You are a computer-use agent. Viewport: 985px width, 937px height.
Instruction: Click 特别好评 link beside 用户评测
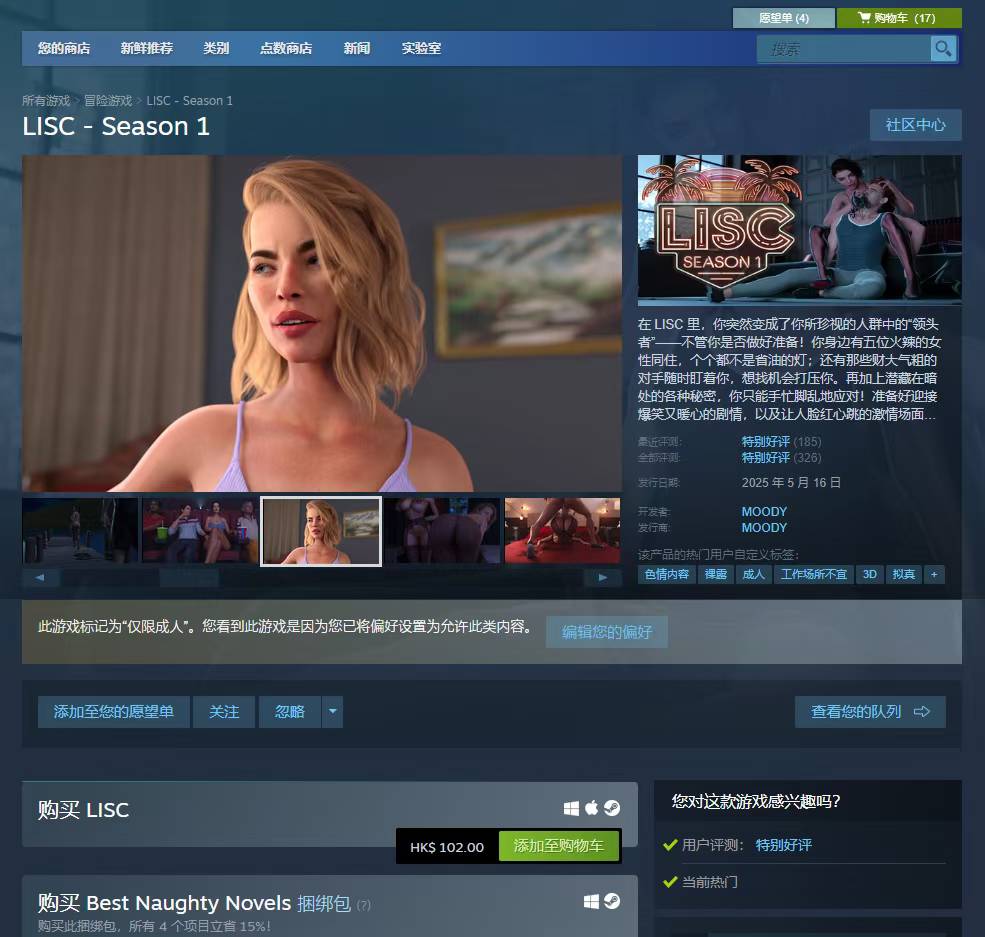(783, 845)
